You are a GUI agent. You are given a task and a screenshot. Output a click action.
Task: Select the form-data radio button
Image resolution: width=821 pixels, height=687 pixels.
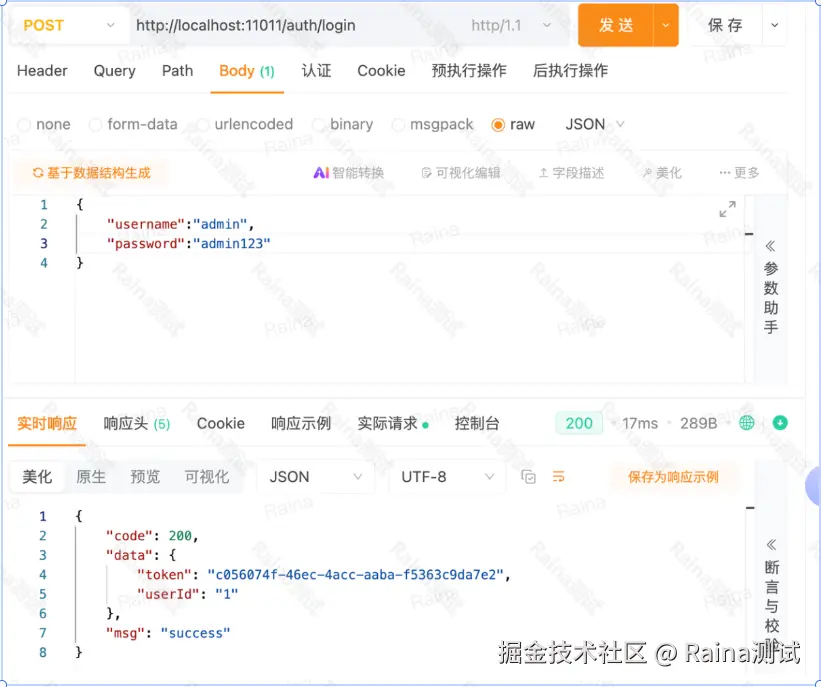click(x=95, y=125)
